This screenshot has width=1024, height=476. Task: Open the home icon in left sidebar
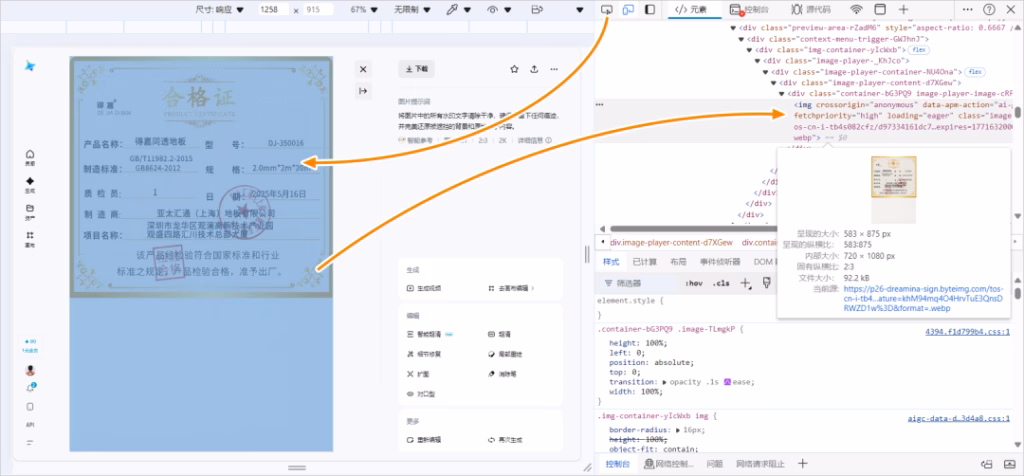point(30,155)
